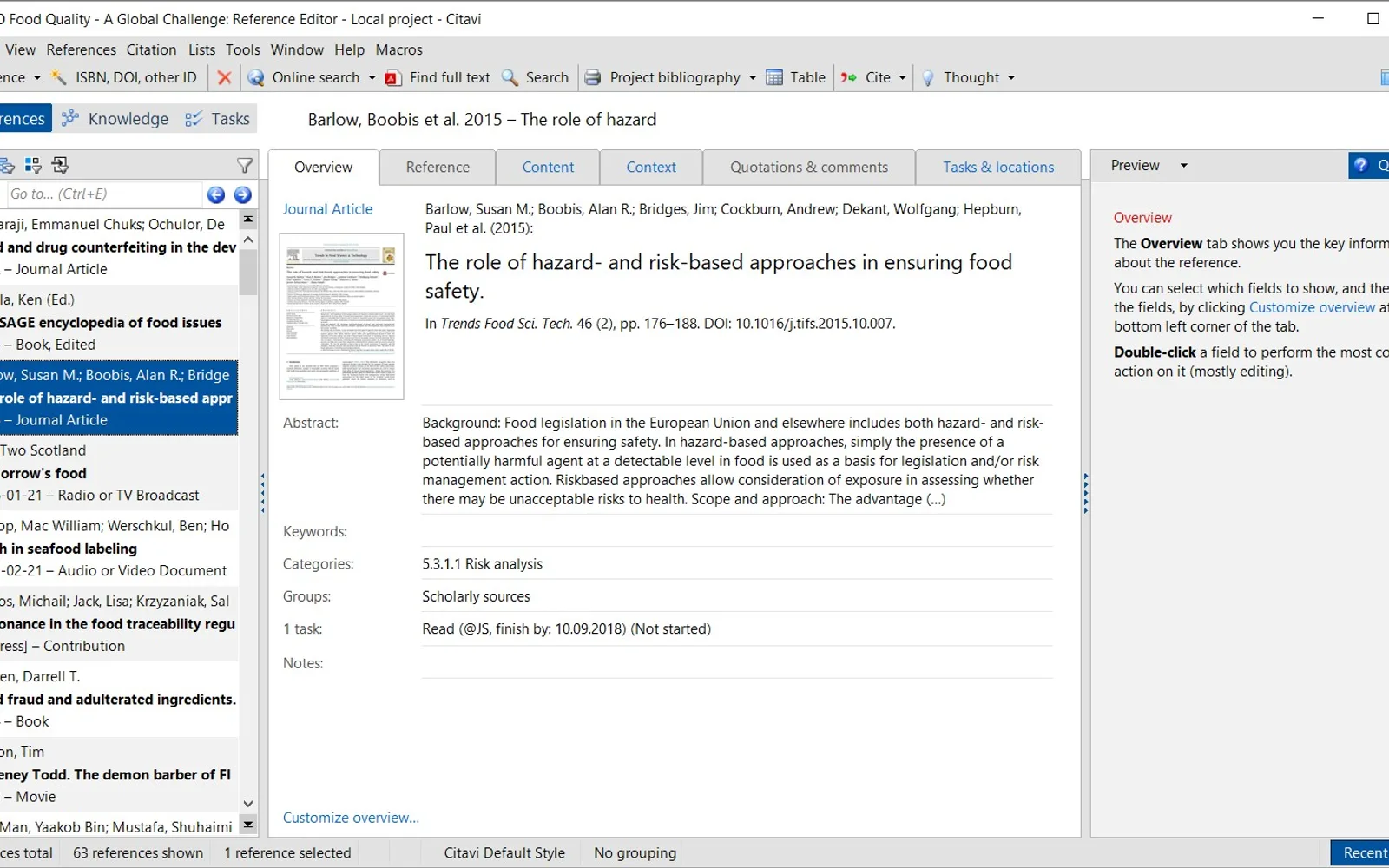Open the Macros menu
Screen dimensions: 1389x868
click(398, 49)
